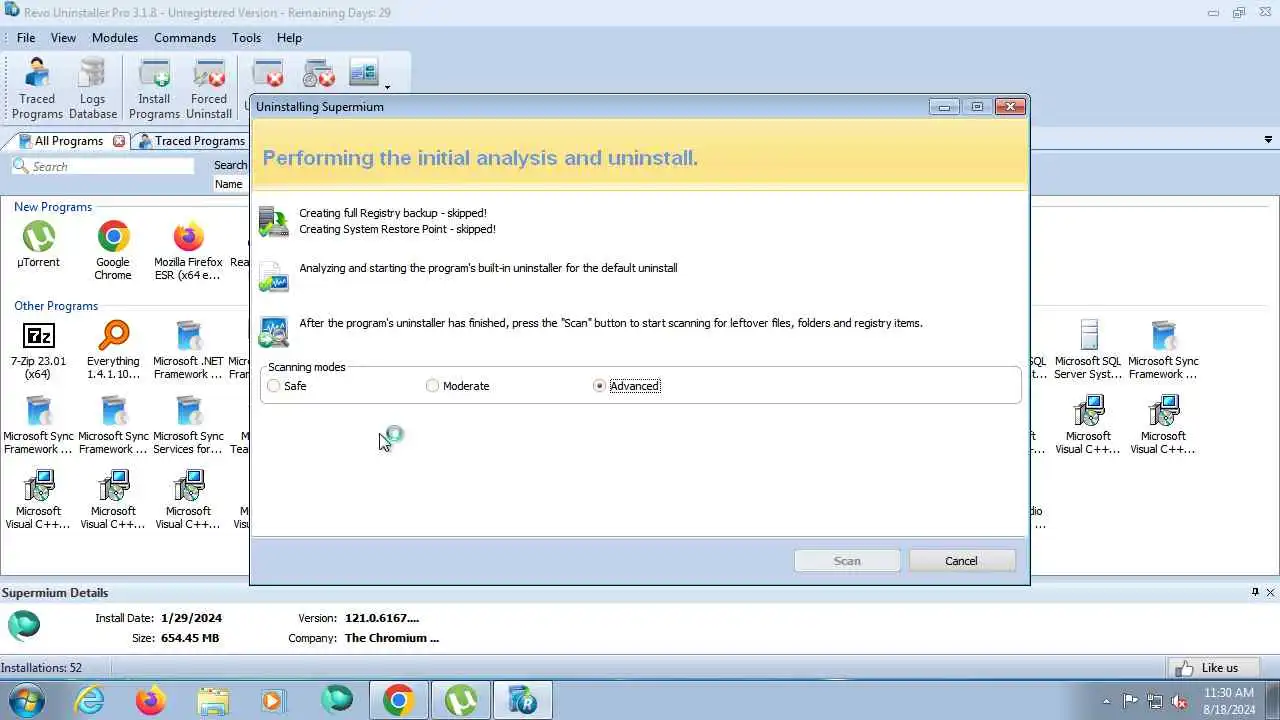
Task: Click the Size value 654.45 MB
Action: click(189, 638)
